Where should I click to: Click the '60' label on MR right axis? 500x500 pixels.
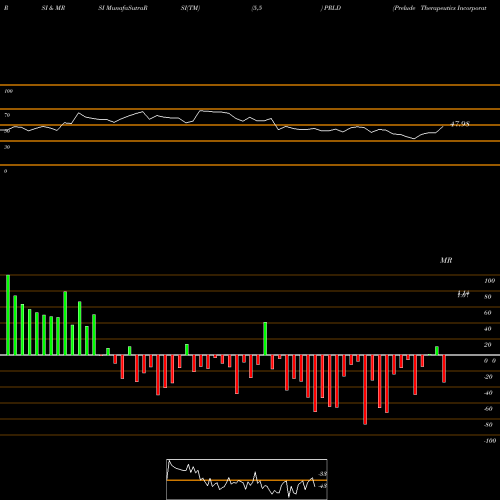coord(488,313)
